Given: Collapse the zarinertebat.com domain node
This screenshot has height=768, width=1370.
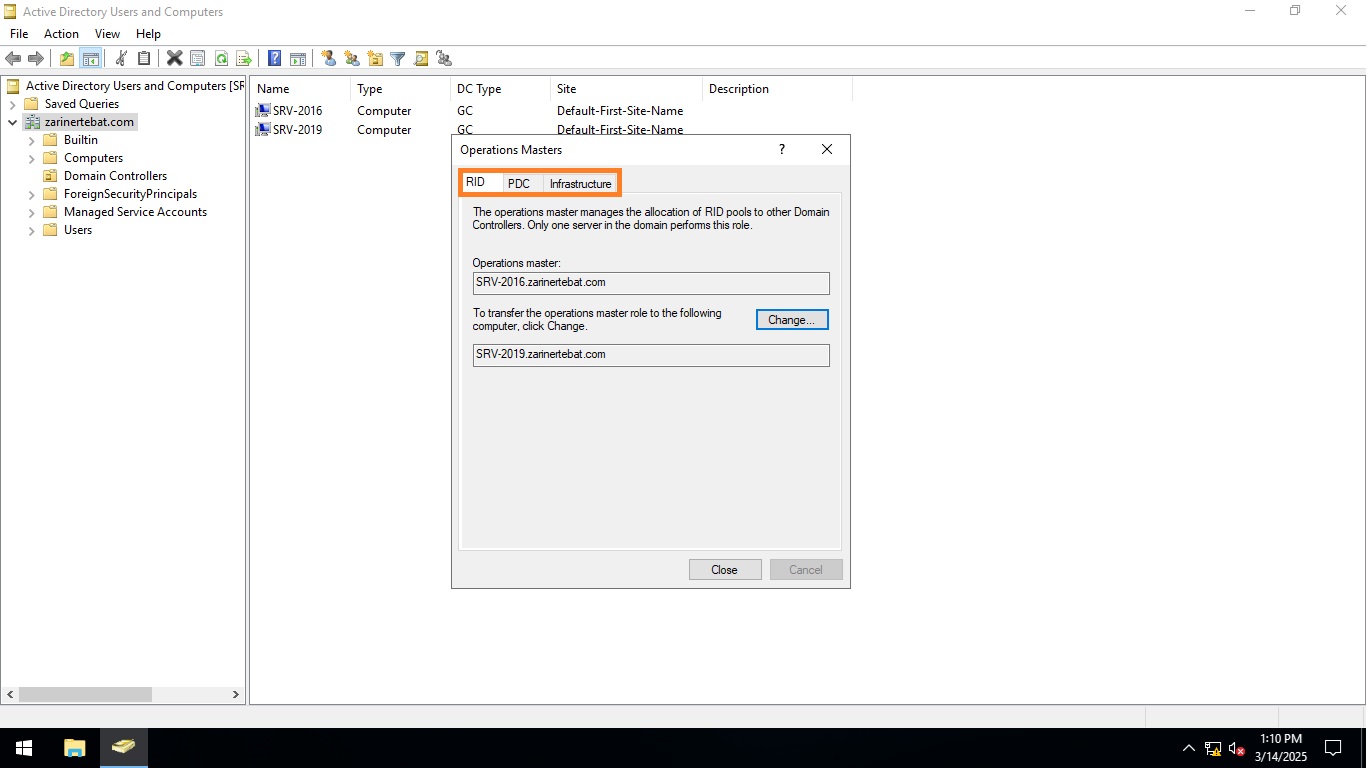Looking at the screenshot, I should pyautogui.click(x=12, y=122).
